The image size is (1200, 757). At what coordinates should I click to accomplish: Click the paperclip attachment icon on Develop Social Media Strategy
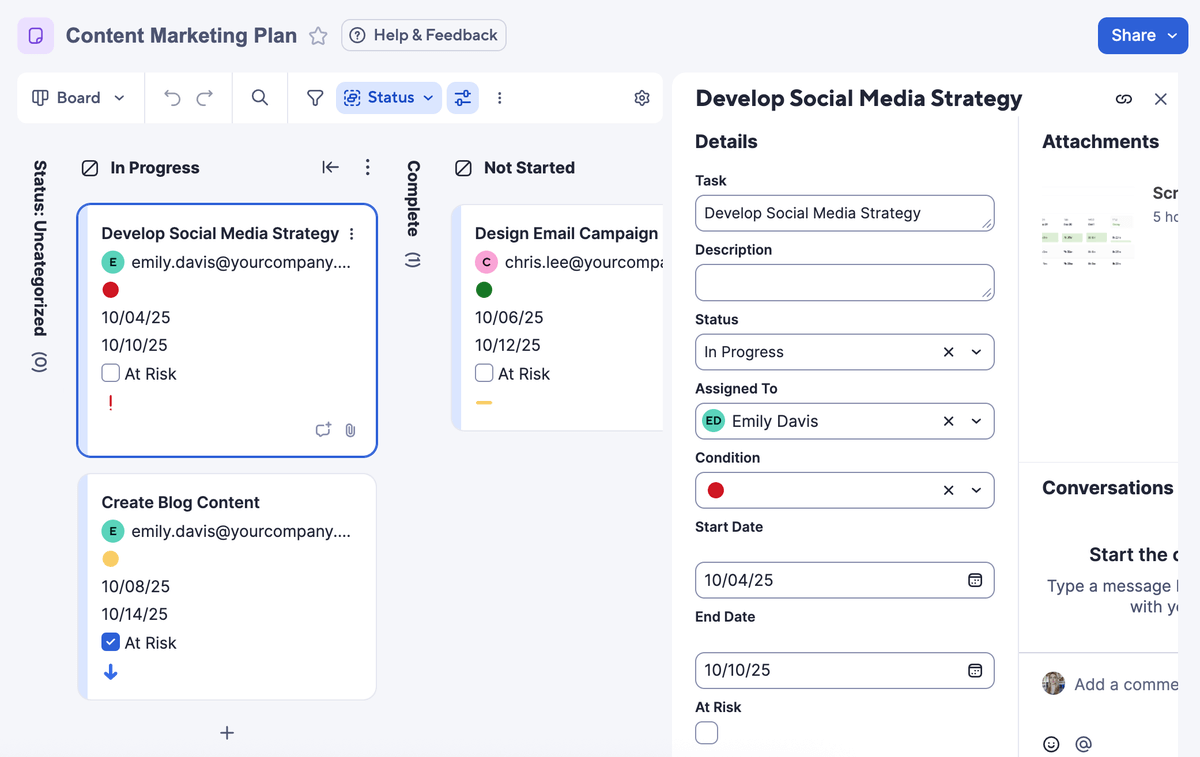tap(349, 430)
